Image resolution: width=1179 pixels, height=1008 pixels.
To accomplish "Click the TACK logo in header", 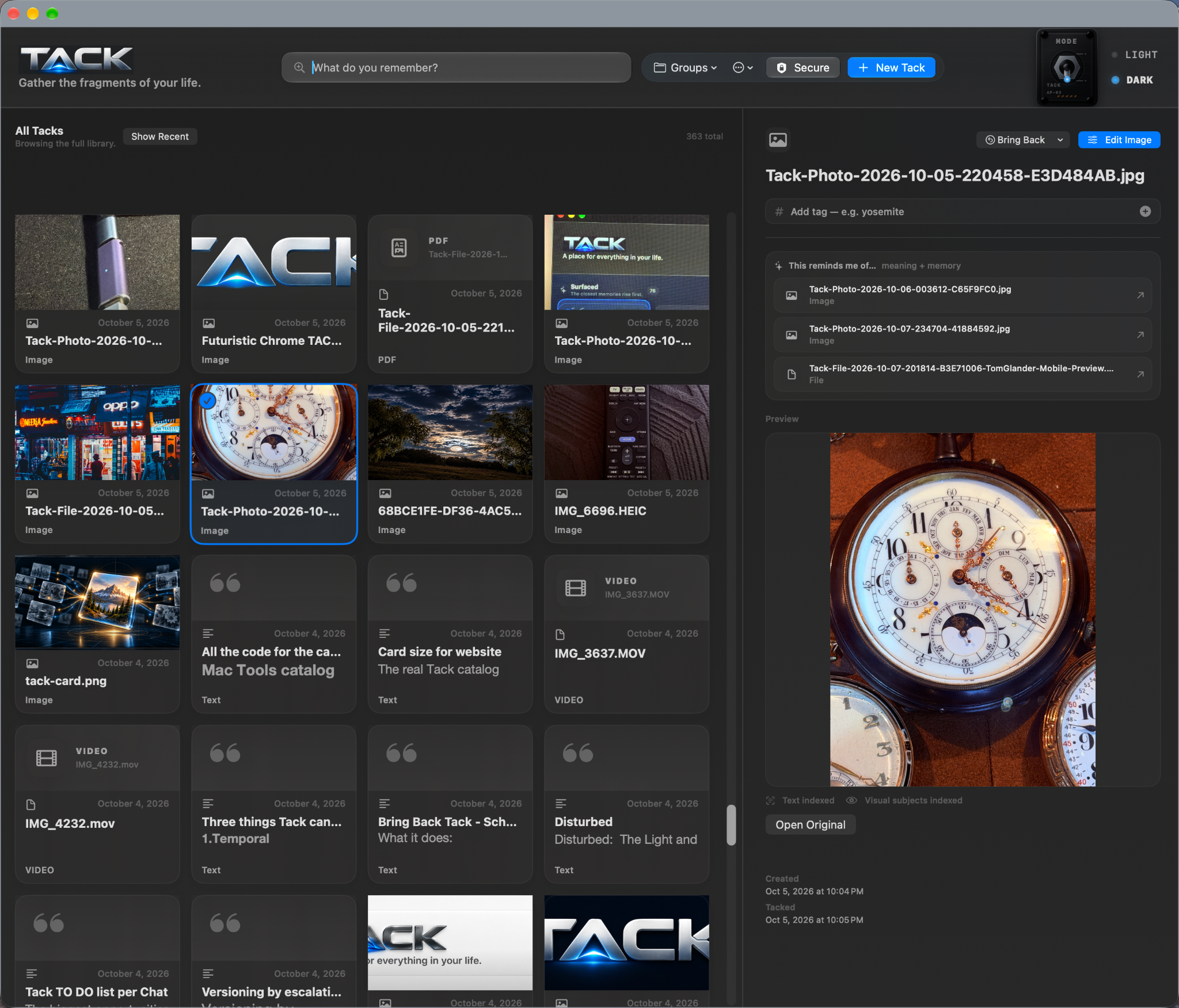I will point(77,59).
